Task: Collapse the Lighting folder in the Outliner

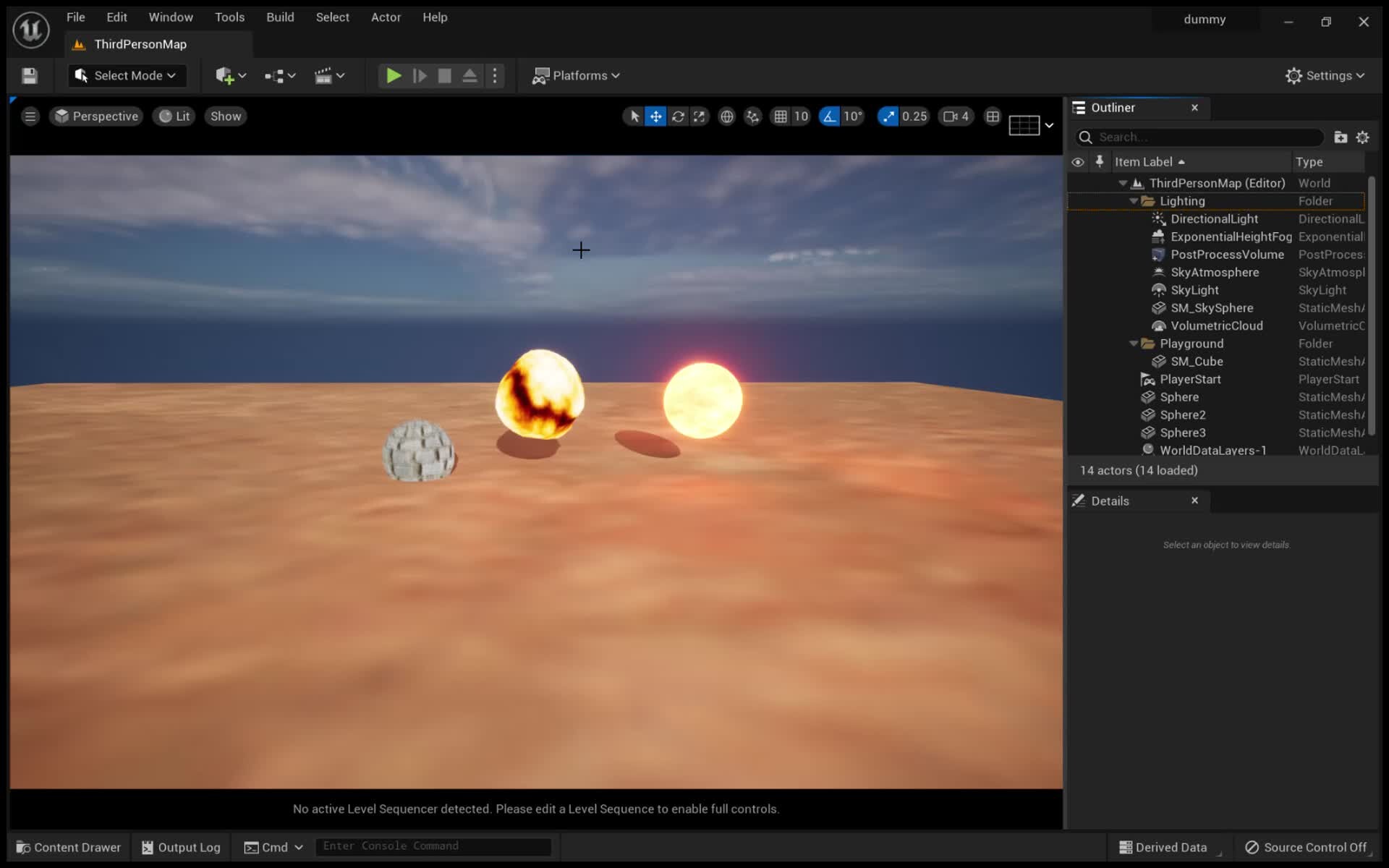Action: click(x=1135, y=201)
